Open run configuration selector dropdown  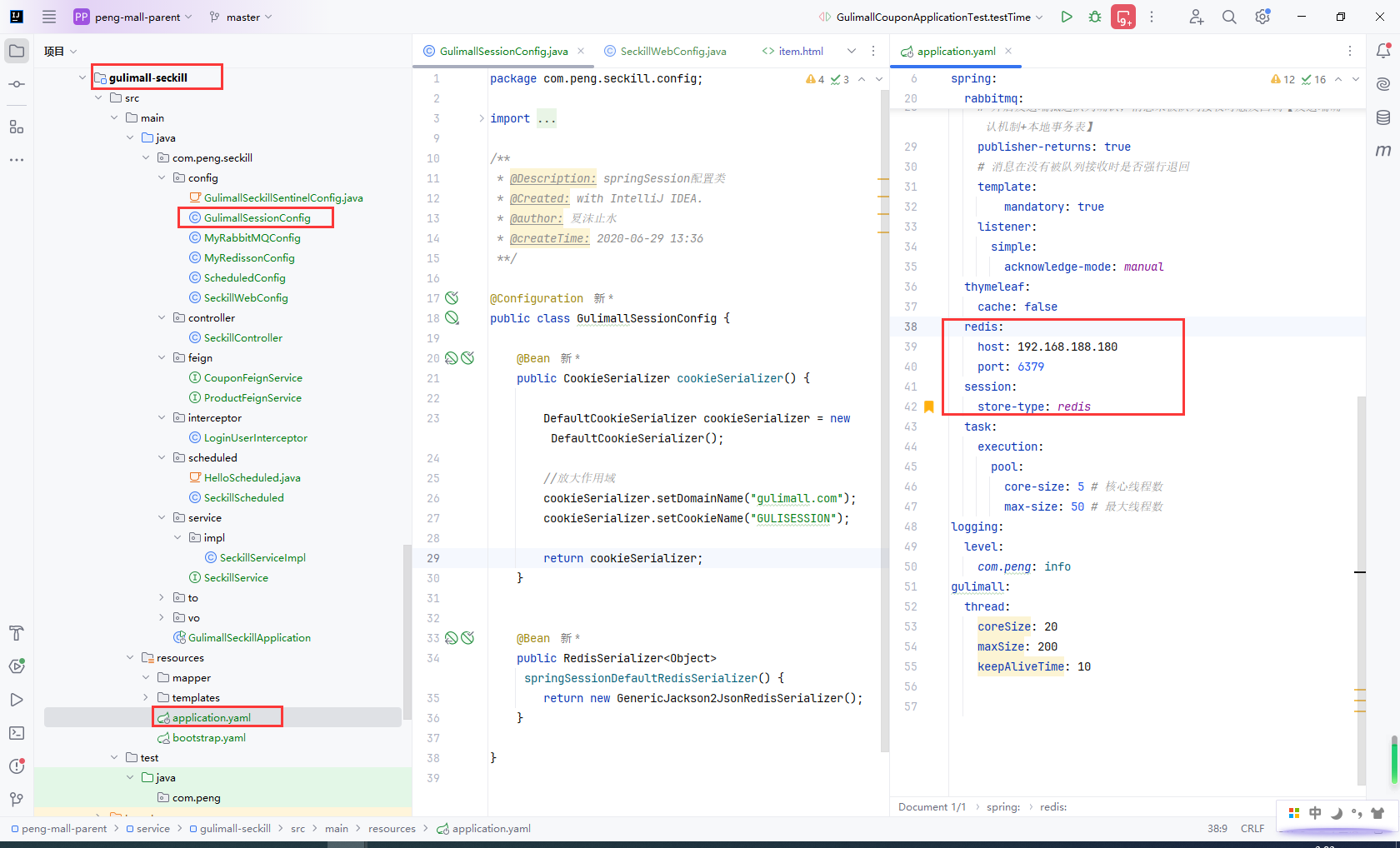[x=932, y=17]
